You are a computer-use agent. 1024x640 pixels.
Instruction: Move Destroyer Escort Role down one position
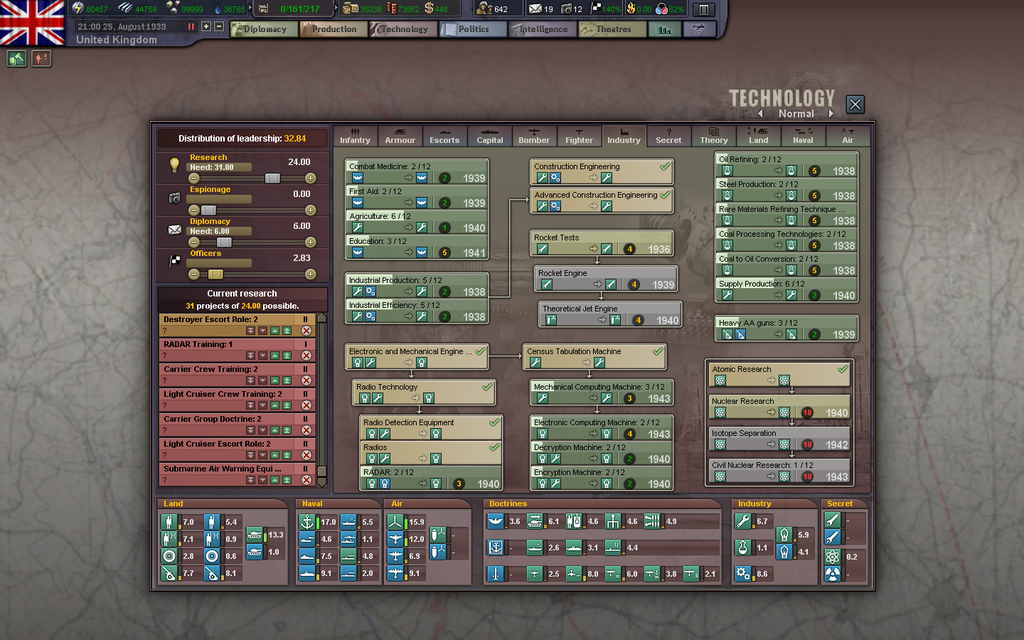[263, 330]
